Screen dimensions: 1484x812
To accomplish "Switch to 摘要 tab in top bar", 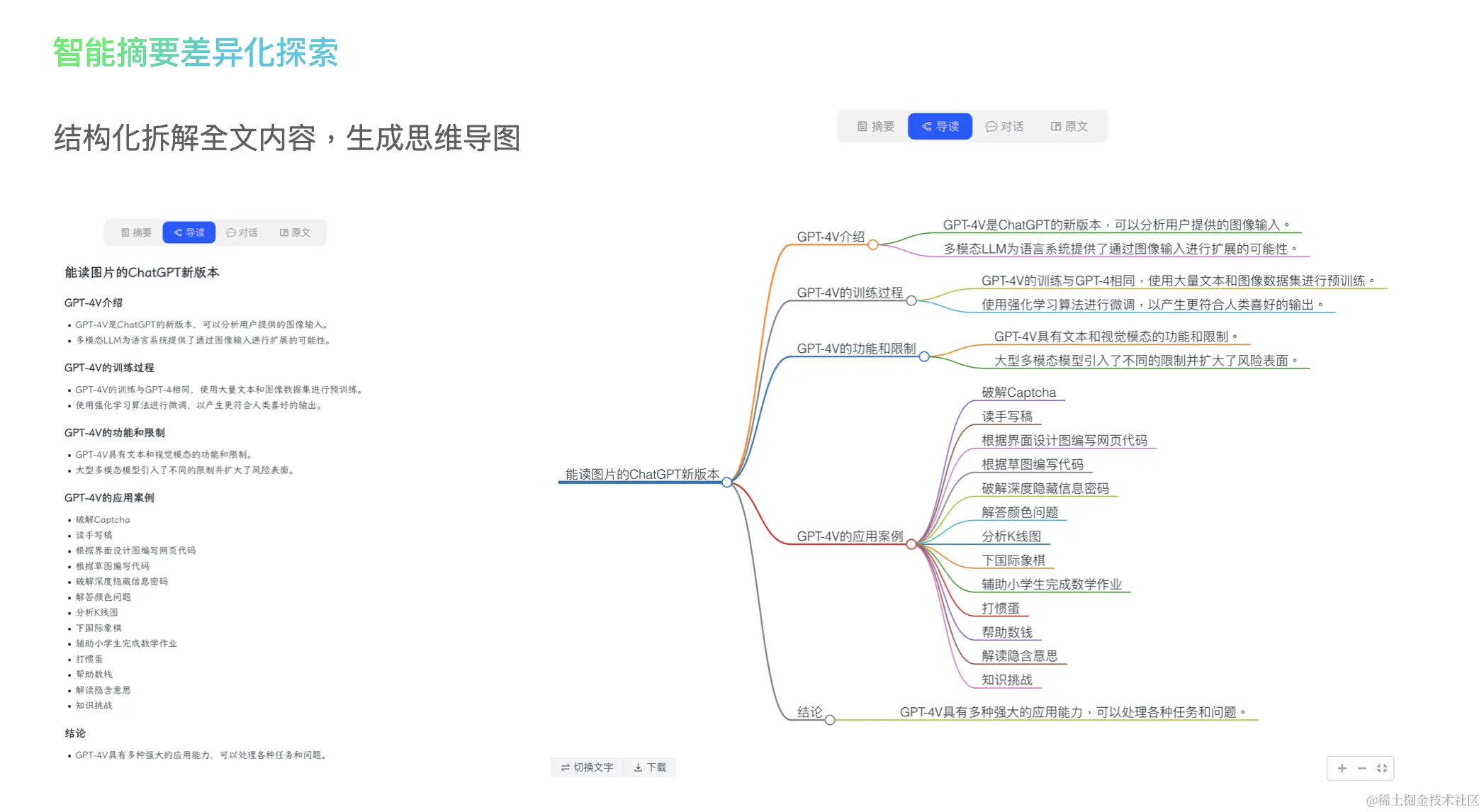I will pyautogui.click(x=876, y=126).
